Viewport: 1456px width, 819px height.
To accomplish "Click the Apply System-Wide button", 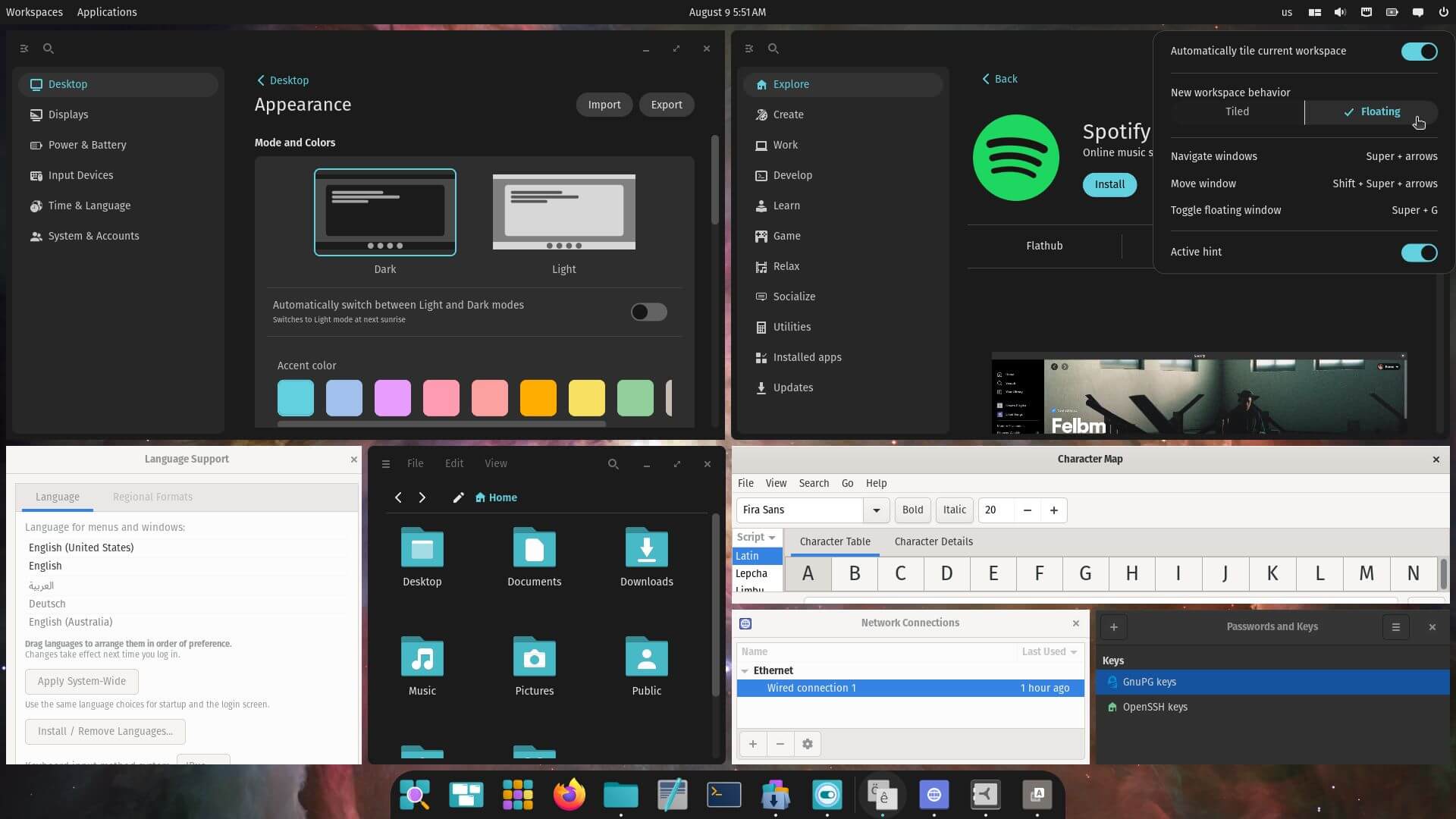I will (81, 681).
